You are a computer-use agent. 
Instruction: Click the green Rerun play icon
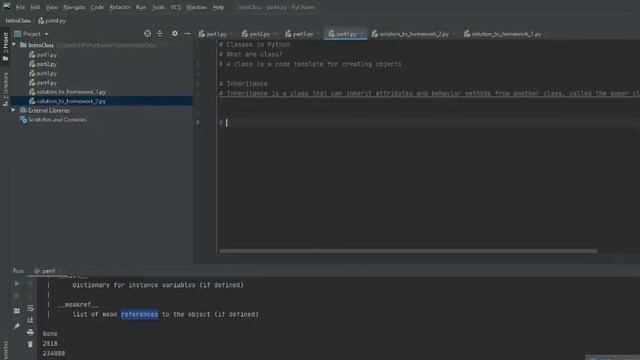coord(17,283)
